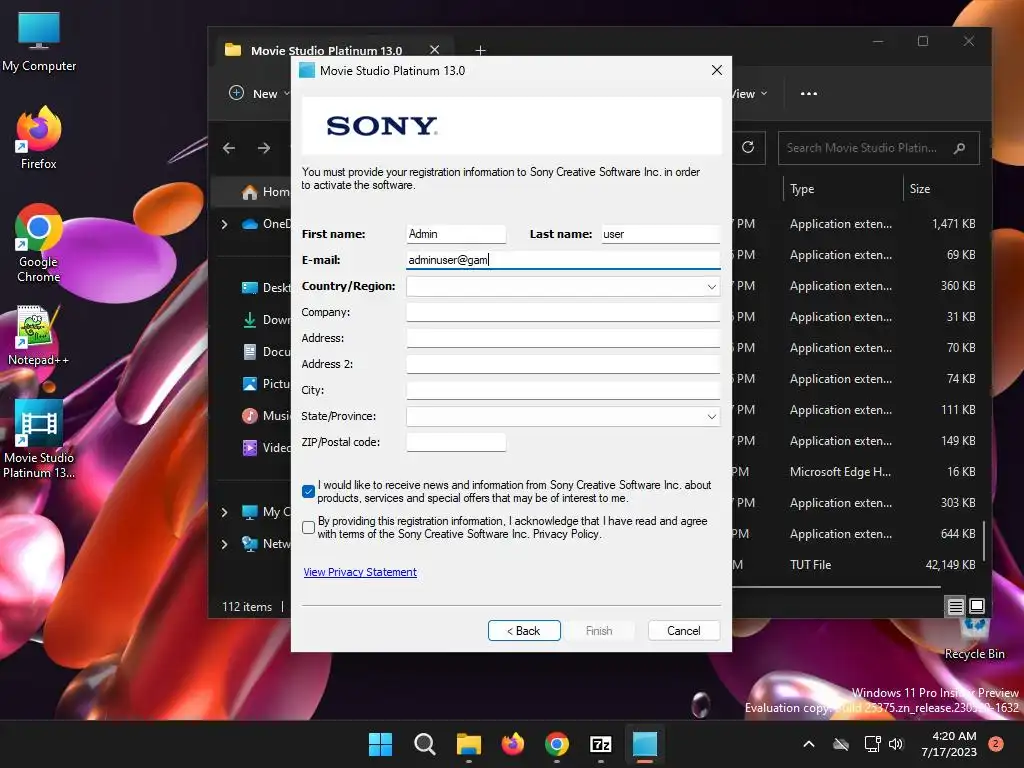Click the E-mail input field

[x=563, y=261]
